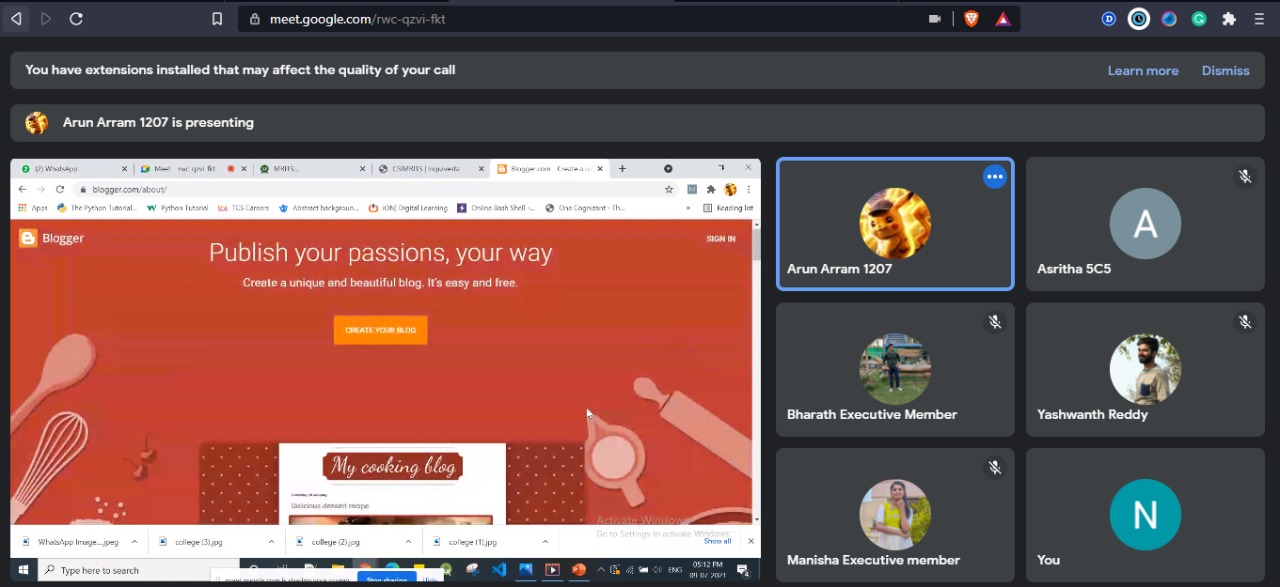This screenshot has height=587, width=1280.
Task: Click the blue D extension icon
Action: [x=1109, y=18]
